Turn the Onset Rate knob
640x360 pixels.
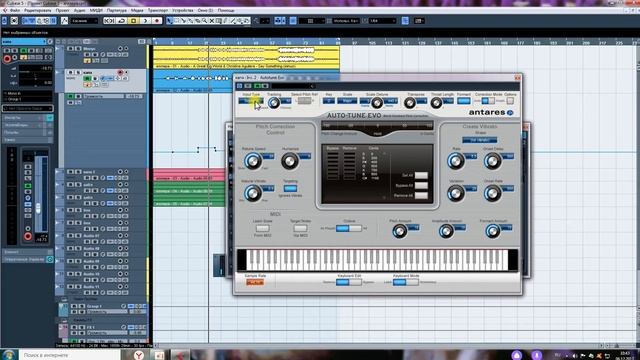tap(493, 193)
